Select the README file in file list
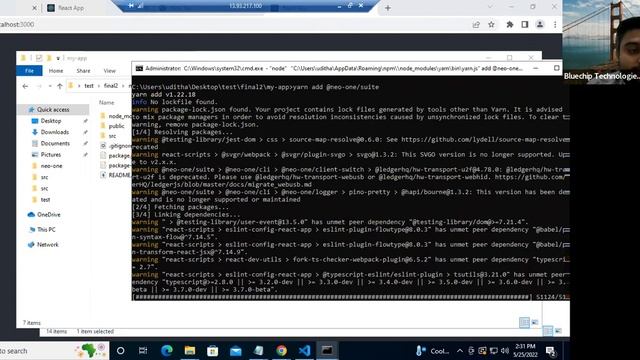Screen dimensions: 640x360 pos(116,175)
